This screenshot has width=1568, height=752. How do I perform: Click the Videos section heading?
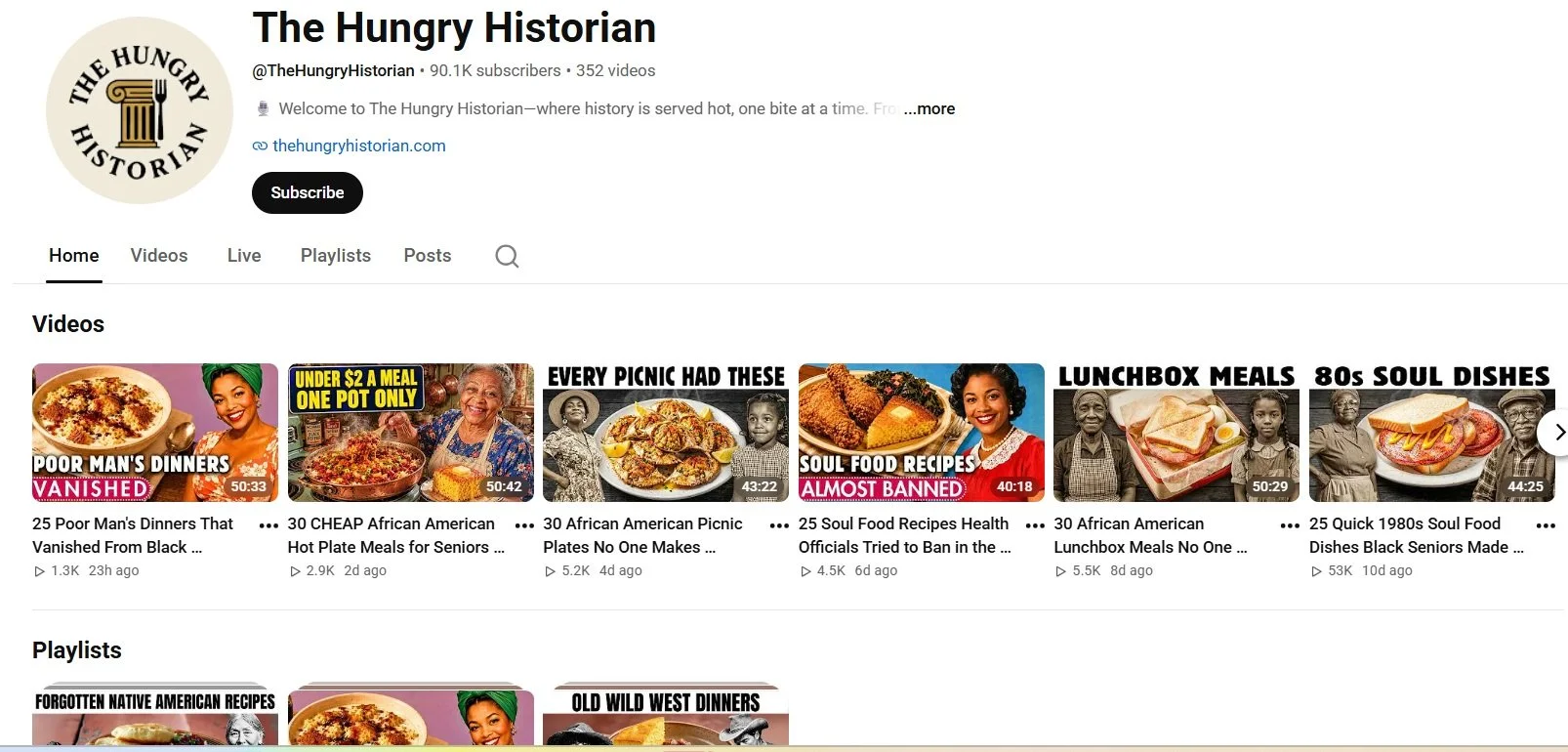pyautogui.click(x=68, y=324)
